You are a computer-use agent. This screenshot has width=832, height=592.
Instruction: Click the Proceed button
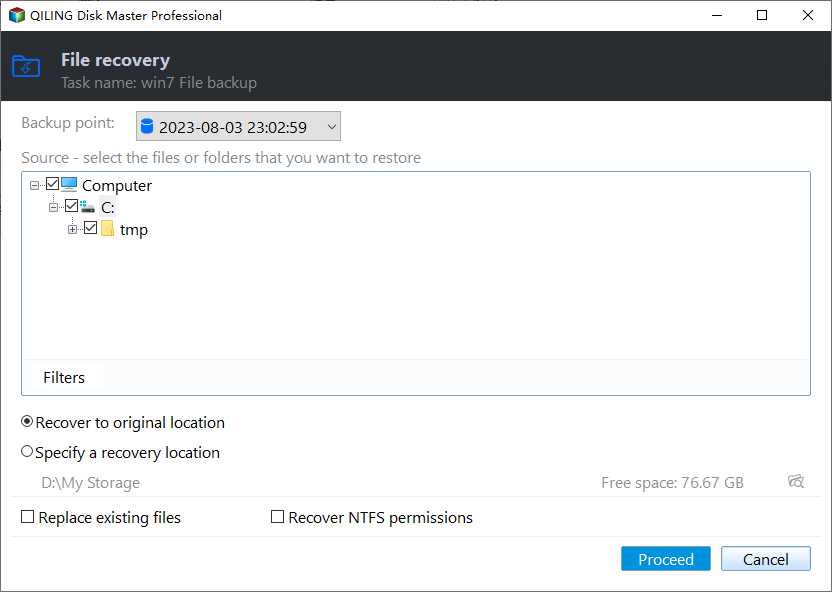[x=665, y=559]
